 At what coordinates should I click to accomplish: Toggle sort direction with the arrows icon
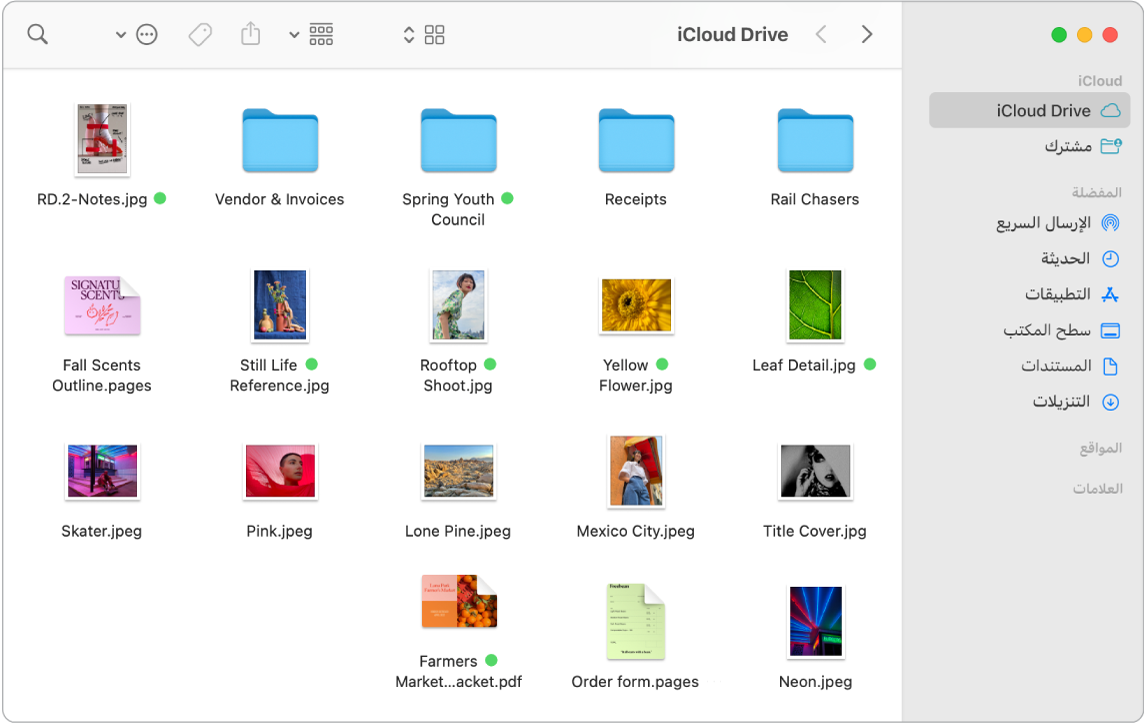coord(409,33)
